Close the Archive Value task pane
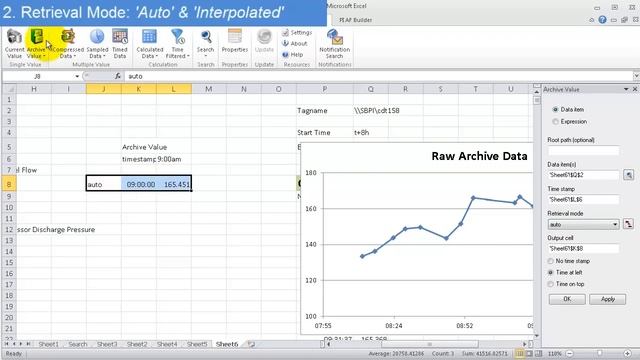 (635, 89)
